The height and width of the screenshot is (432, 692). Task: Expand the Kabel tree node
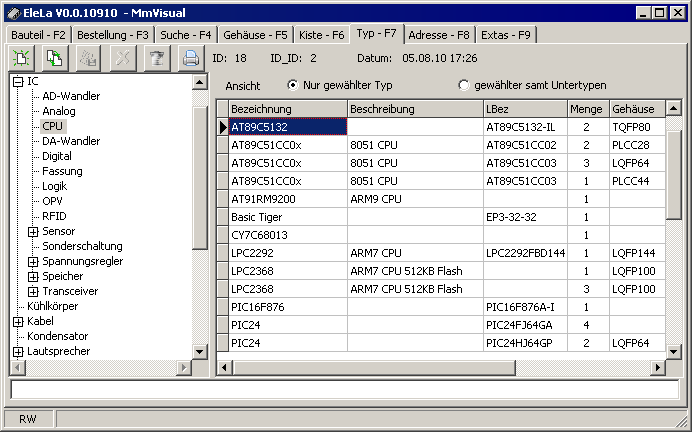point(18,321)
